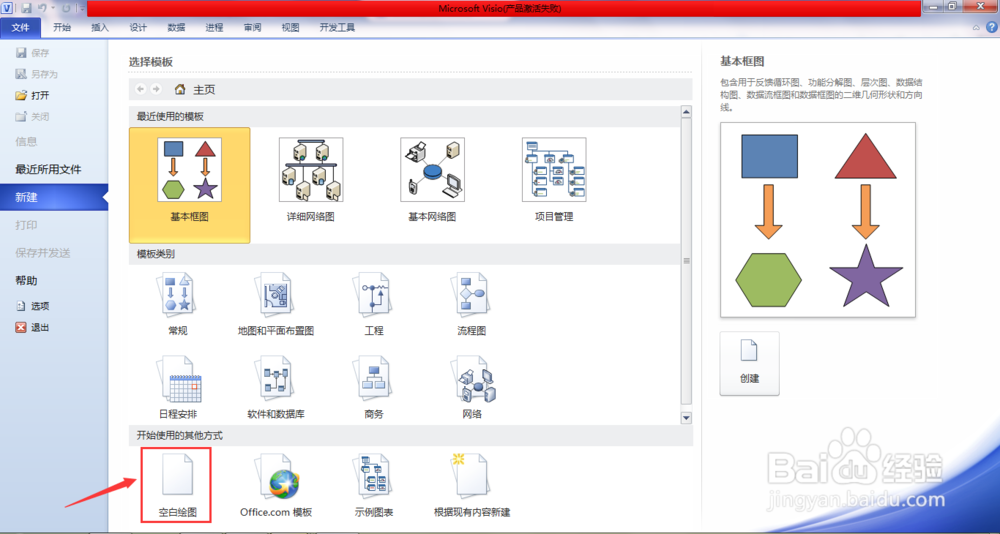Click the quick access save icon
Viewport: 1000px width, 534px height.
(x=27, y=8)
